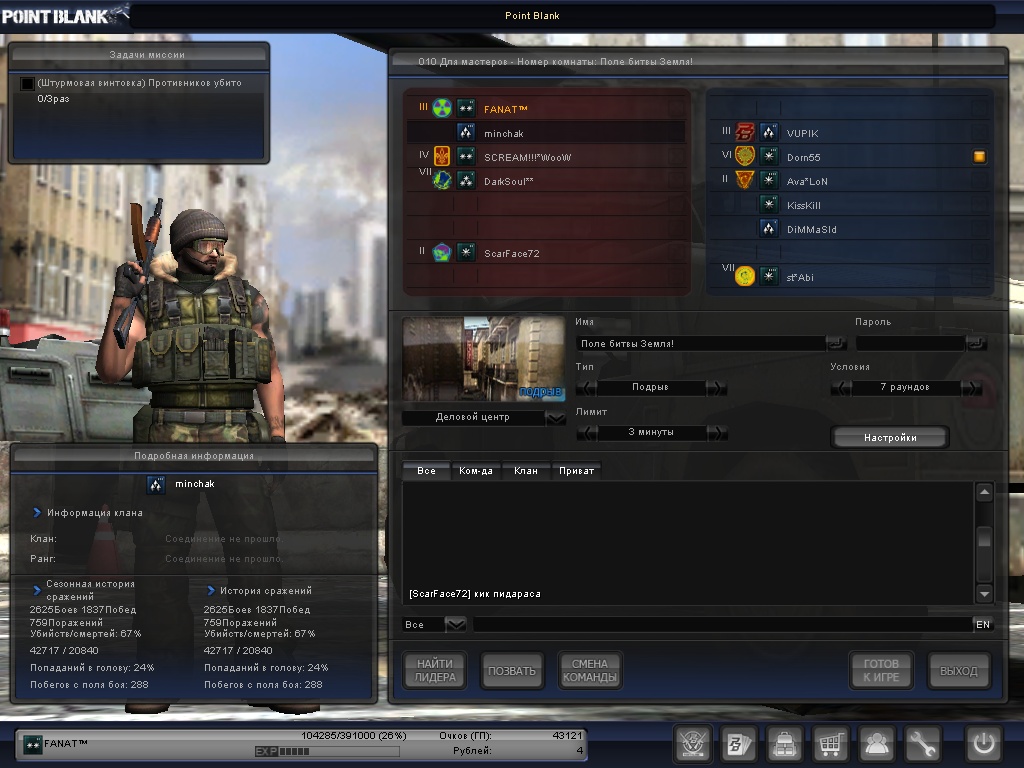This screenshot has width=1024, height=768.
Task: Click Dorn55 clan emblem
Action: [745, 156]
